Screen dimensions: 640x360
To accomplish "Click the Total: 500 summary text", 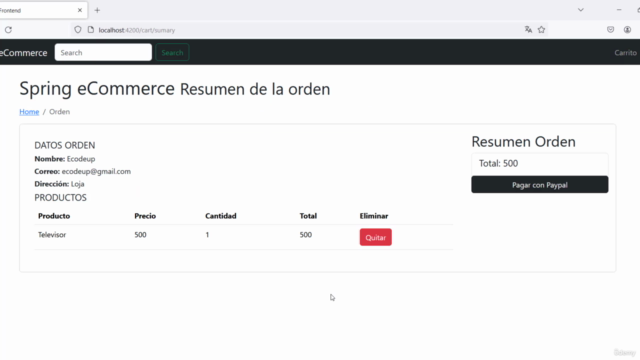I will click(x=498, y=164).
